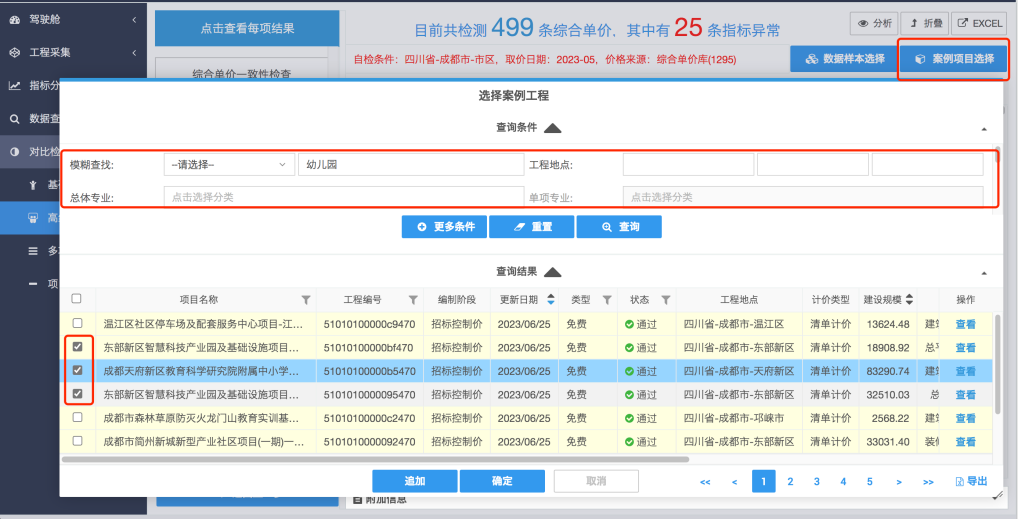Viewport: 1018px width, 519px height.
Task: Sort by 建设规模 arrows icon
Action: tap(909, 299)
